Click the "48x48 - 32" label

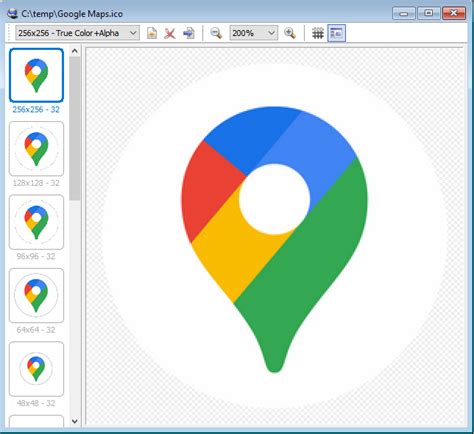point(36,403)
